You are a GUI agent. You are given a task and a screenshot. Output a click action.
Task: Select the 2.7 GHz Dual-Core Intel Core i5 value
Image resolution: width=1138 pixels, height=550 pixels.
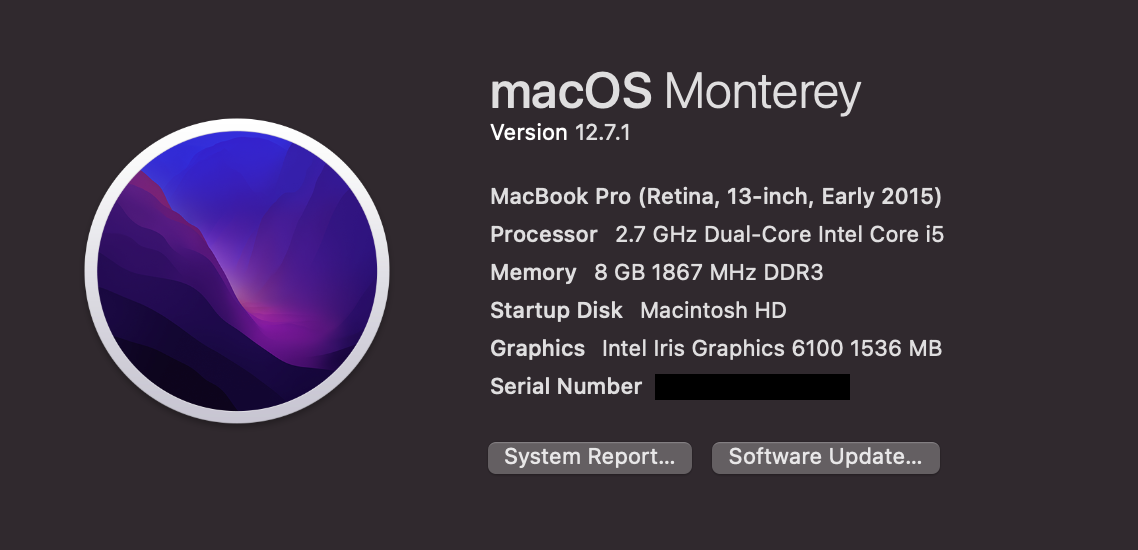(x=780, y=235)
